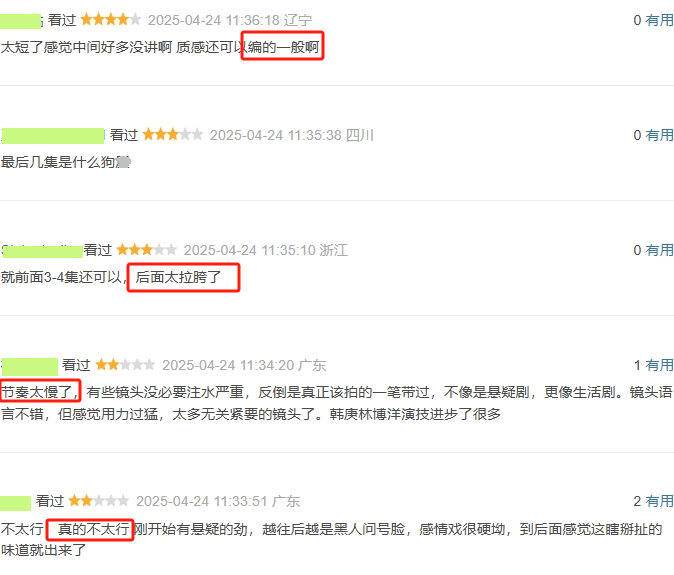Click 有用 with 2 votes on last review
The width and height of the screenshot is (674, 575).
[x=659, y=501]
